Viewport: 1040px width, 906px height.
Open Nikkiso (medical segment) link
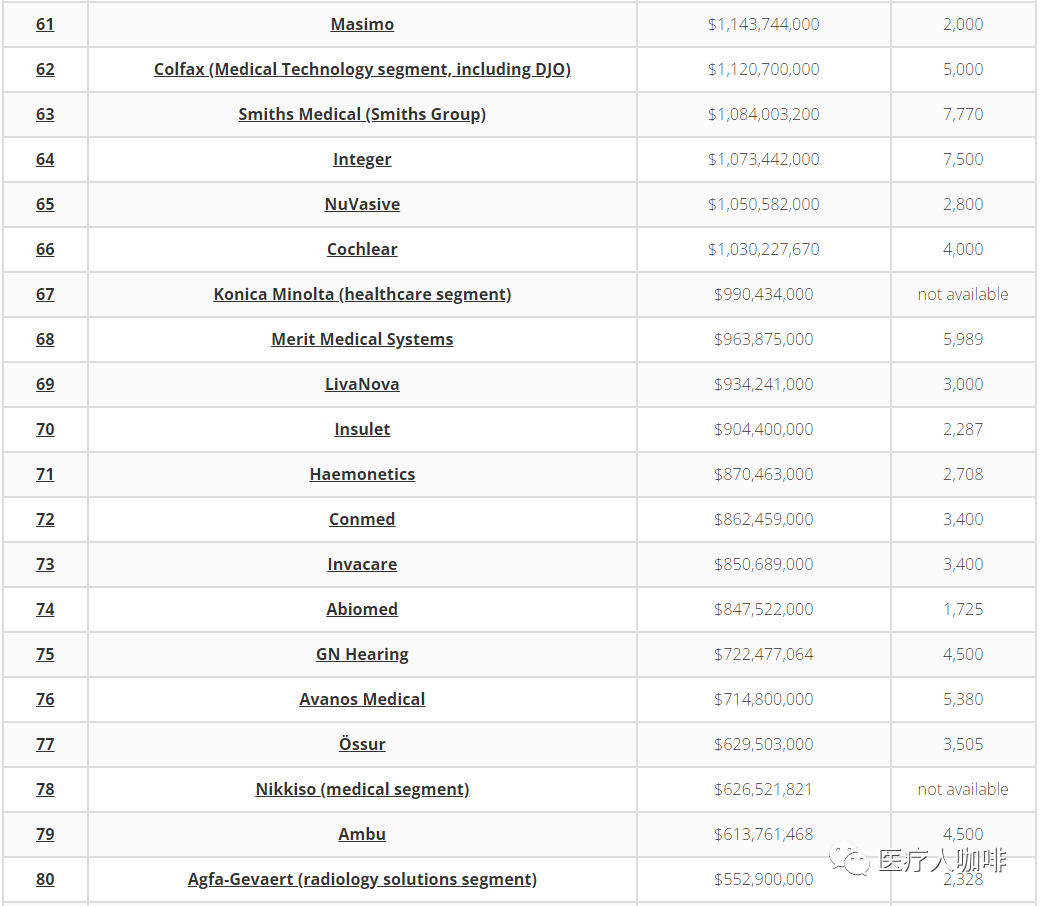(x=362, y=789)
